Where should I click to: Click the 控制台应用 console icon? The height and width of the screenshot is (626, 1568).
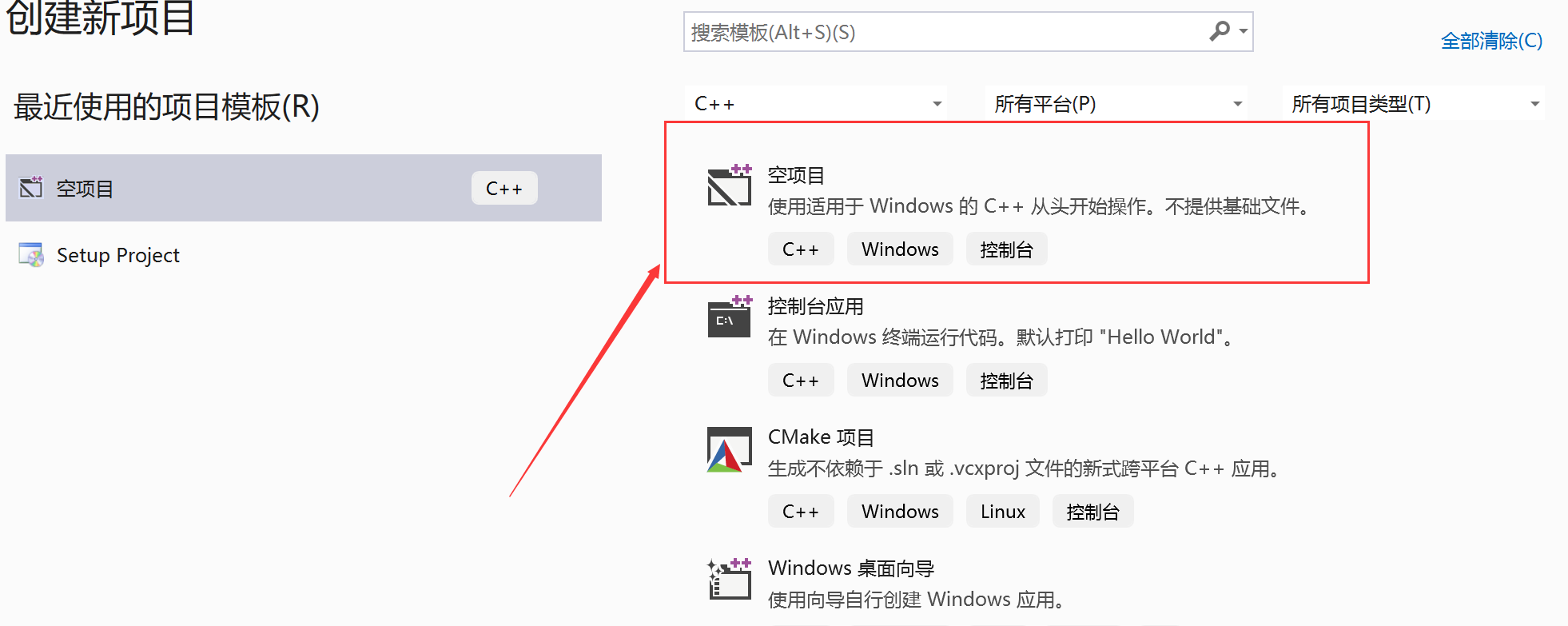(730, 316)
